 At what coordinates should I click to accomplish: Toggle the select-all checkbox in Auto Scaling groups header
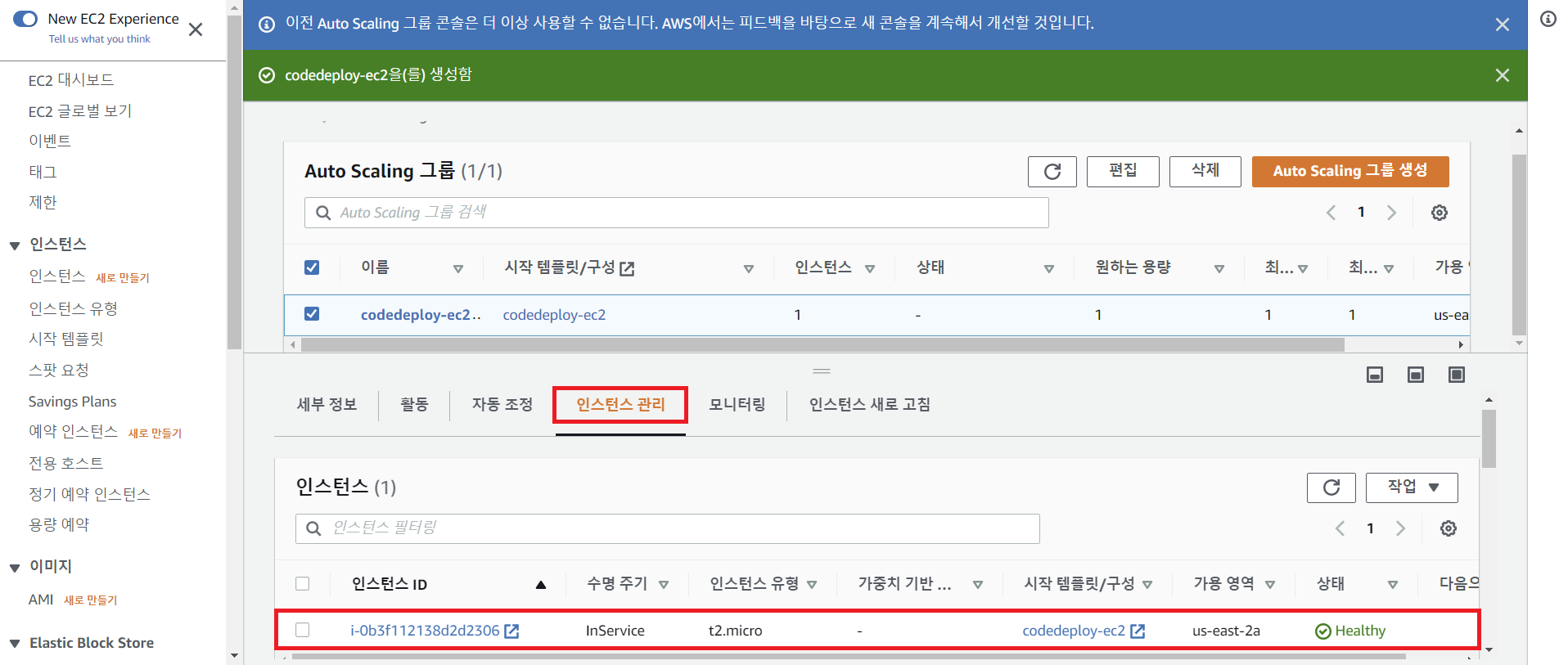[x=312, y=267]
